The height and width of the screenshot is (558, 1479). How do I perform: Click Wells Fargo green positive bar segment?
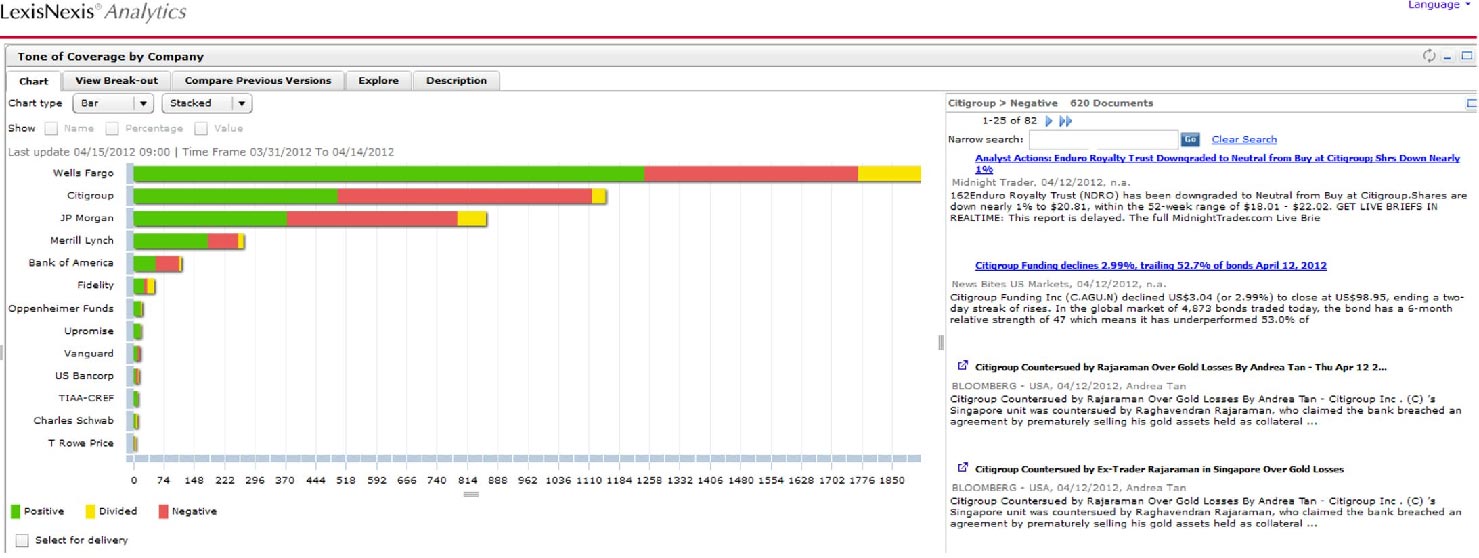(x=389, y=174)
